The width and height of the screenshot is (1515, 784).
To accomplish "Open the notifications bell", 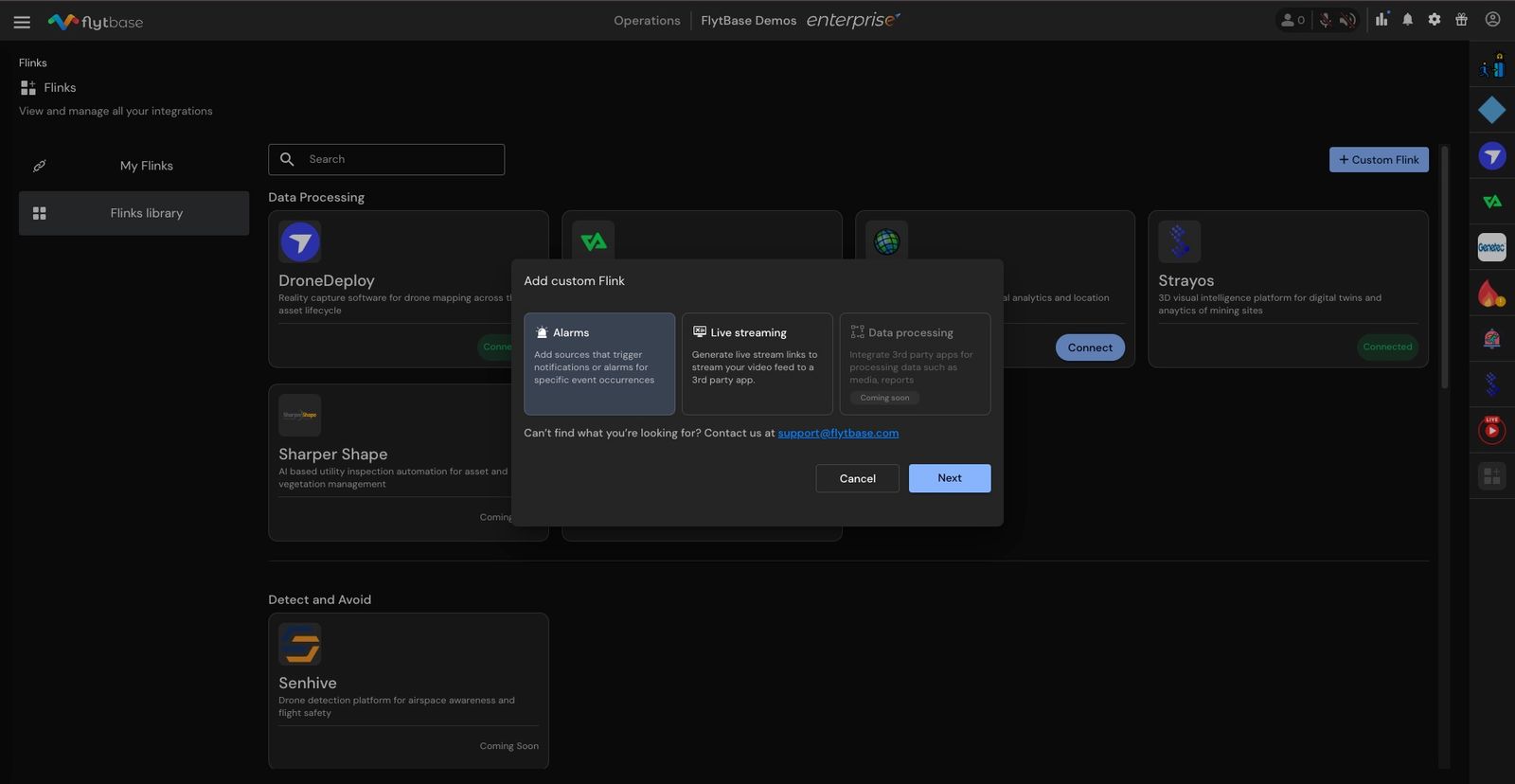I will click(1408, 19).
